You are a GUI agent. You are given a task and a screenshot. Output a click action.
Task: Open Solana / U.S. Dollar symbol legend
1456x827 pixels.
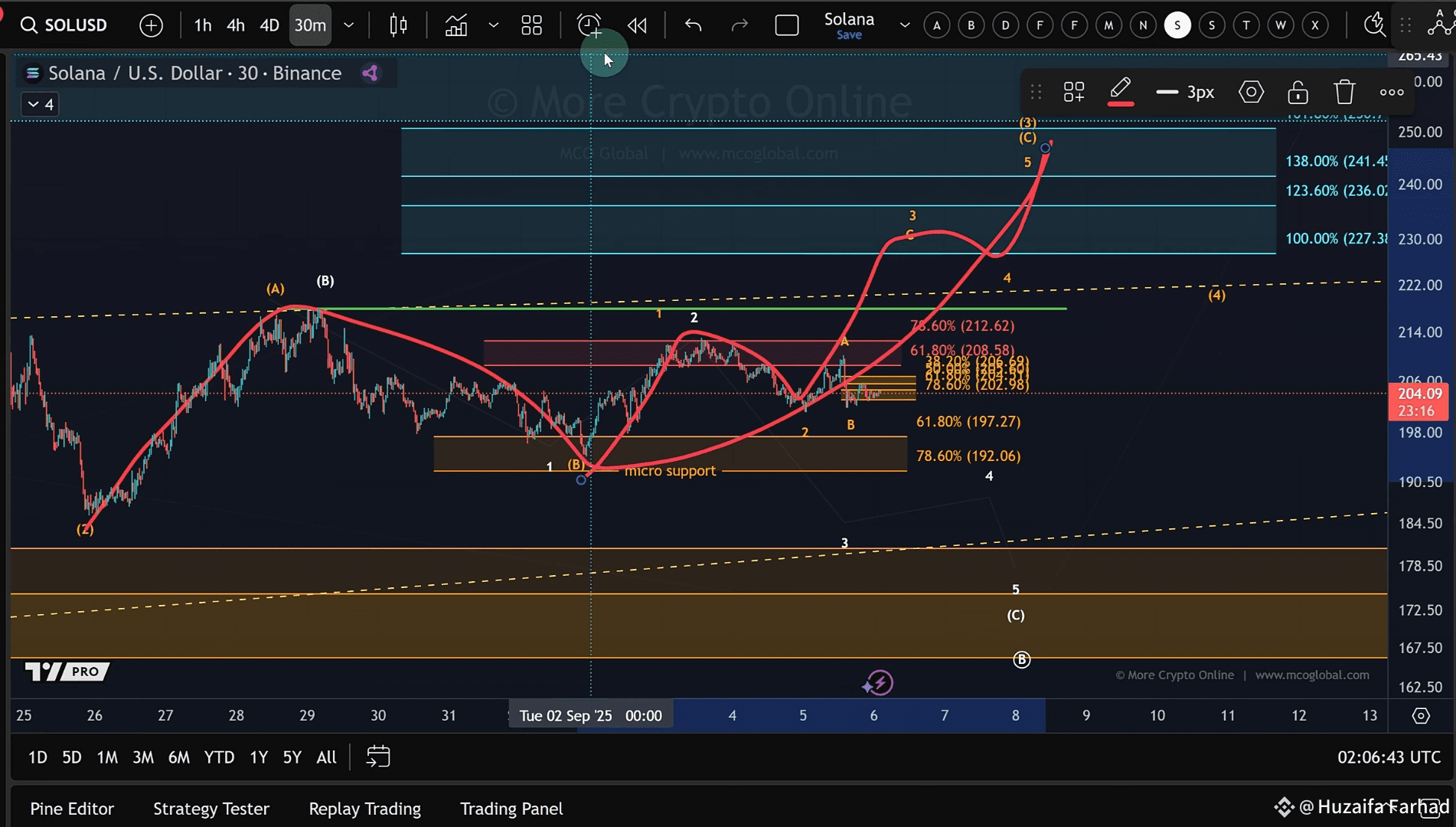click(x=194, y=73)
